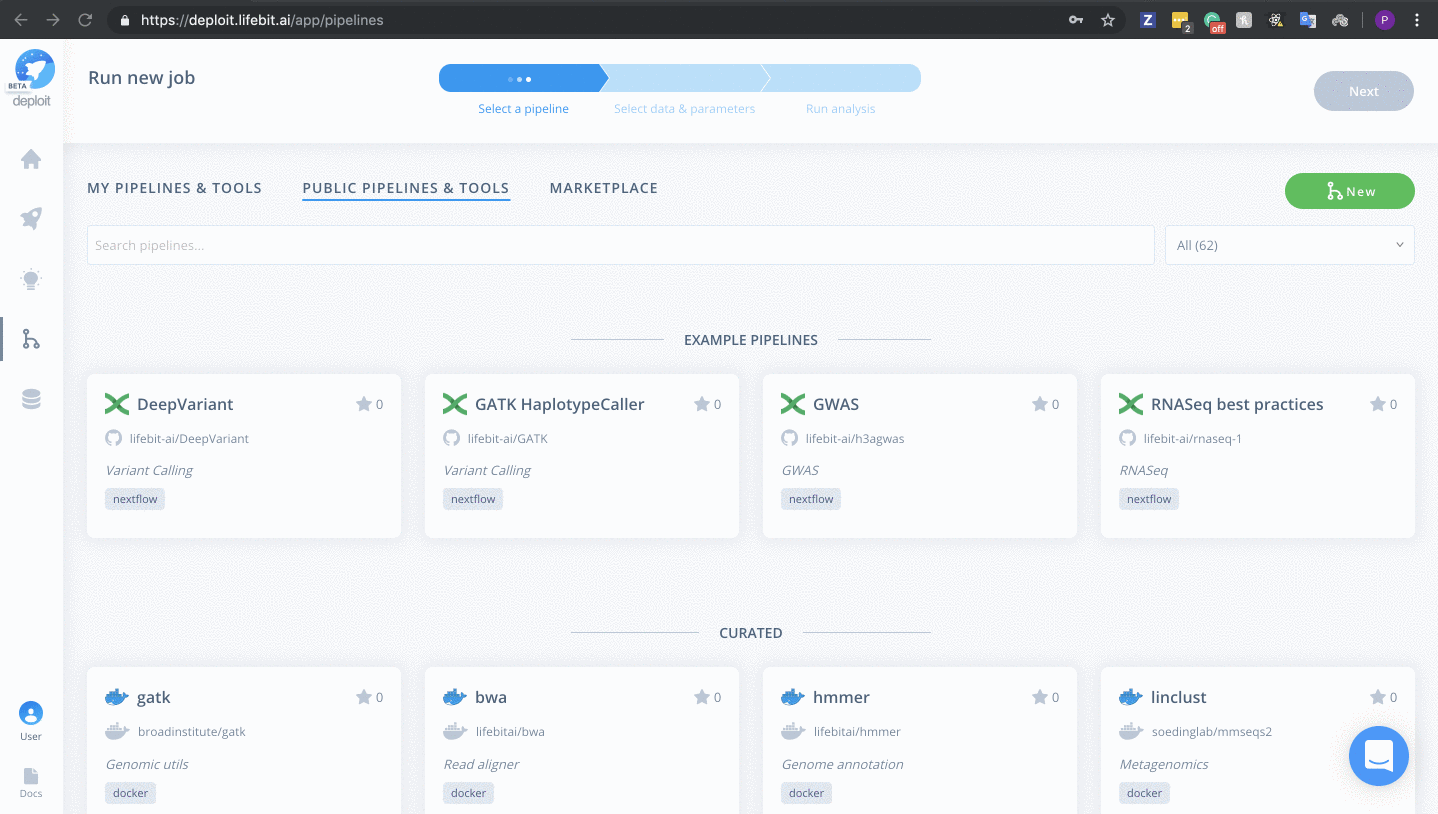1438x814 pixels.
Task: Click GitHub icon beside lifebit-ai/h3agwas
Action: pos(789,438)
